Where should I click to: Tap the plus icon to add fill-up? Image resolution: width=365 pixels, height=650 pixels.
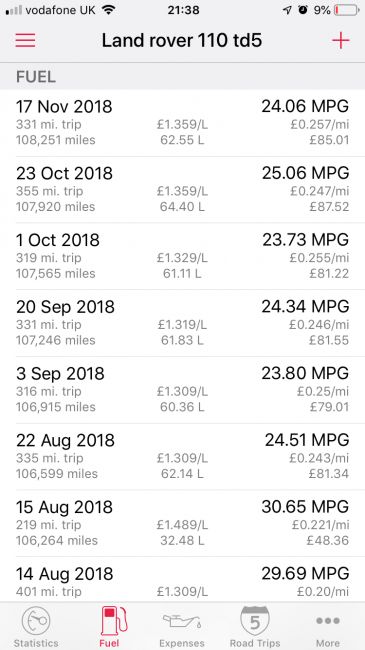(341, 41)
